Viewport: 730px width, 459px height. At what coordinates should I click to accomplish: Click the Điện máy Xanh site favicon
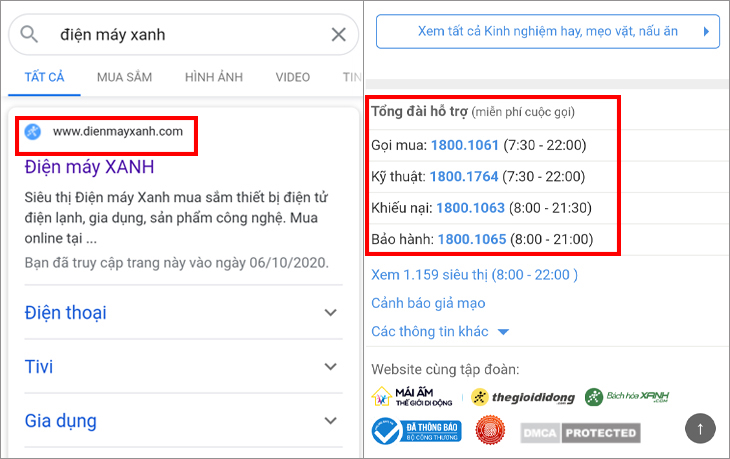pyautogui.click(x=33, y=132)
